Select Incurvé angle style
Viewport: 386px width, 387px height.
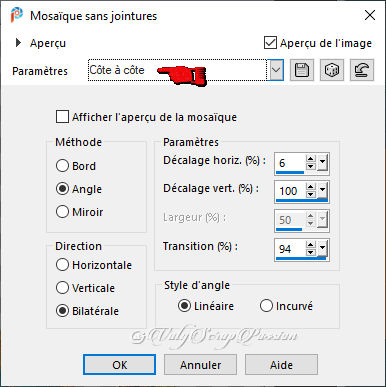(x=266, y=306)
